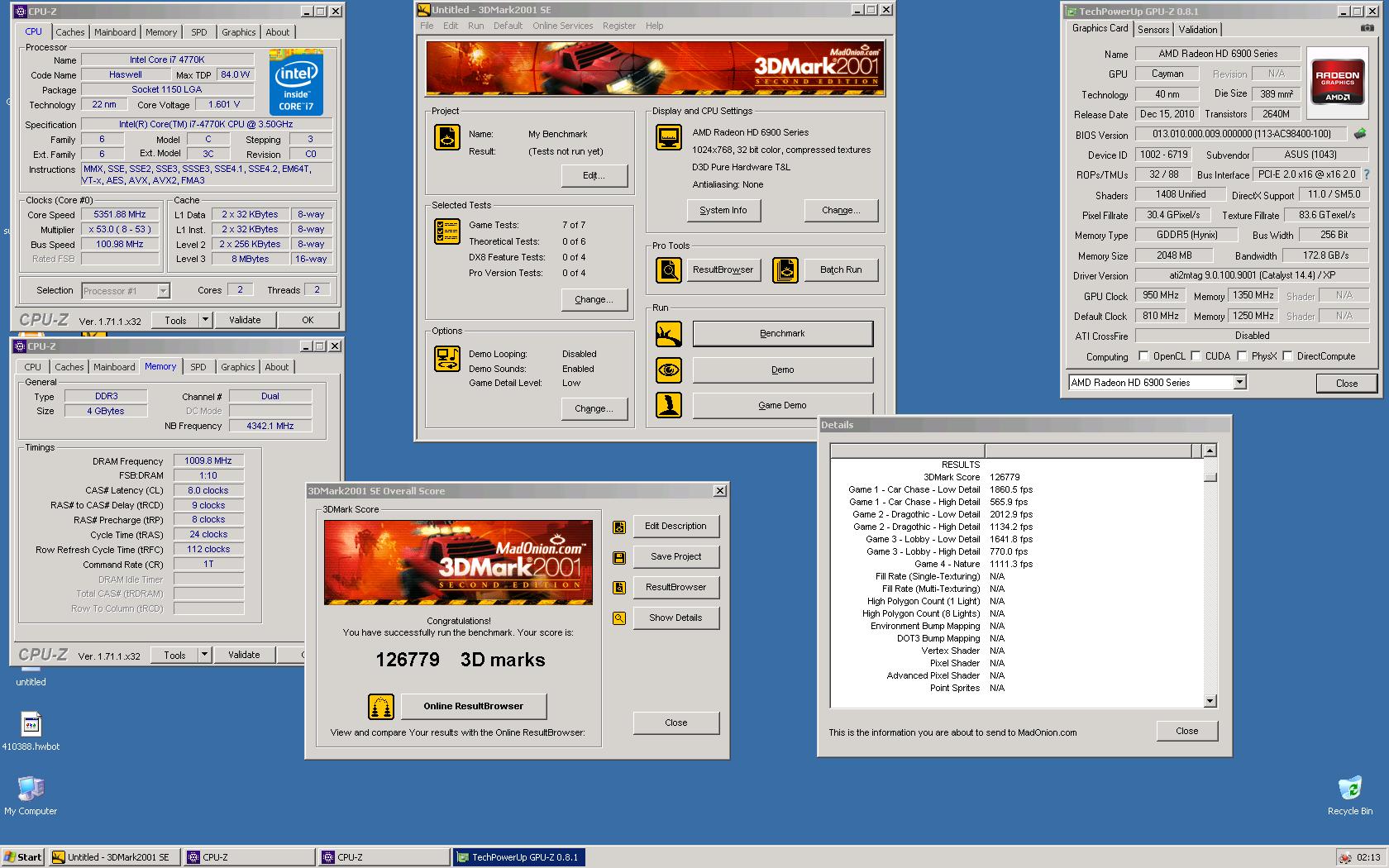Click the 3DMark2001 SE title bar icon
Screen dimensions: 1389x868
424,10
